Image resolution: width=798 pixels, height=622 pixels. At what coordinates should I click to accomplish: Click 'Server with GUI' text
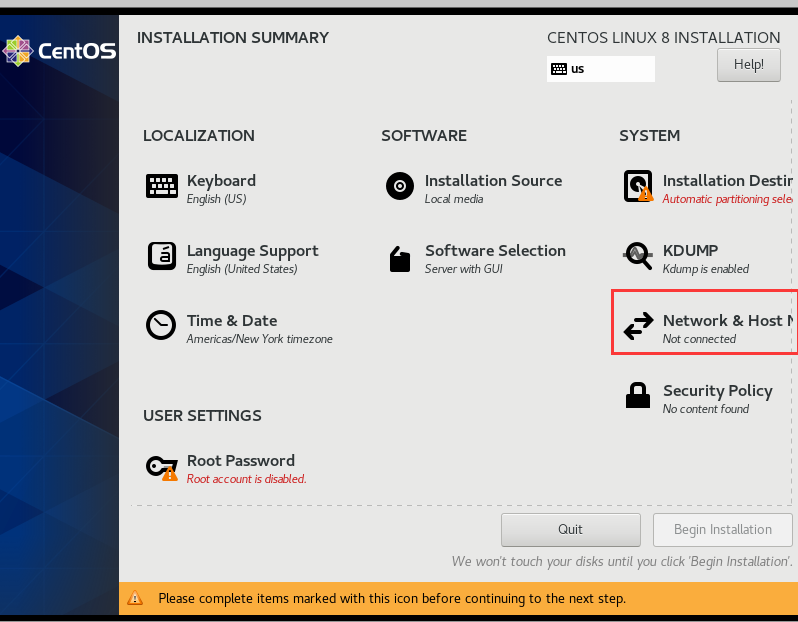(x=464, y=269)
